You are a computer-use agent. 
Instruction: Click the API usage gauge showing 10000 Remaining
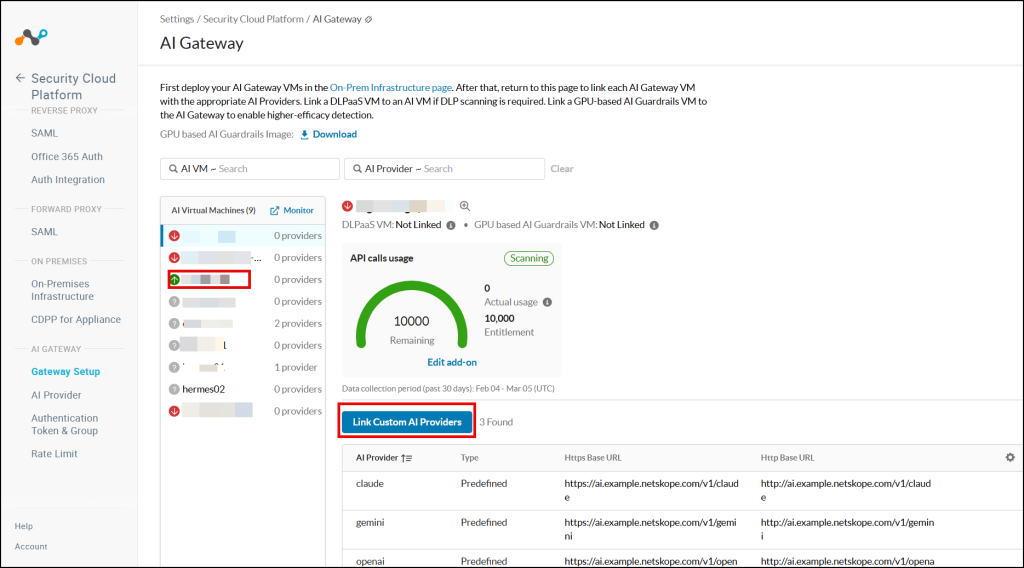click(411, 315)
